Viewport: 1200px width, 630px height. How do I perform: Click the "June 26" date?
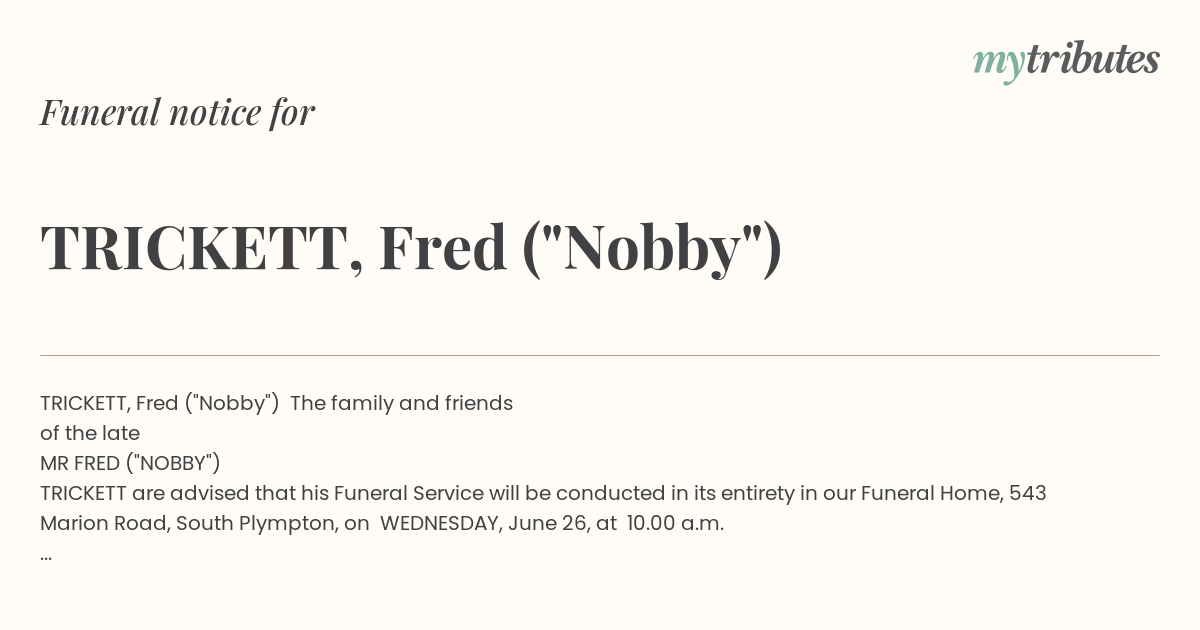coord(549,523)
